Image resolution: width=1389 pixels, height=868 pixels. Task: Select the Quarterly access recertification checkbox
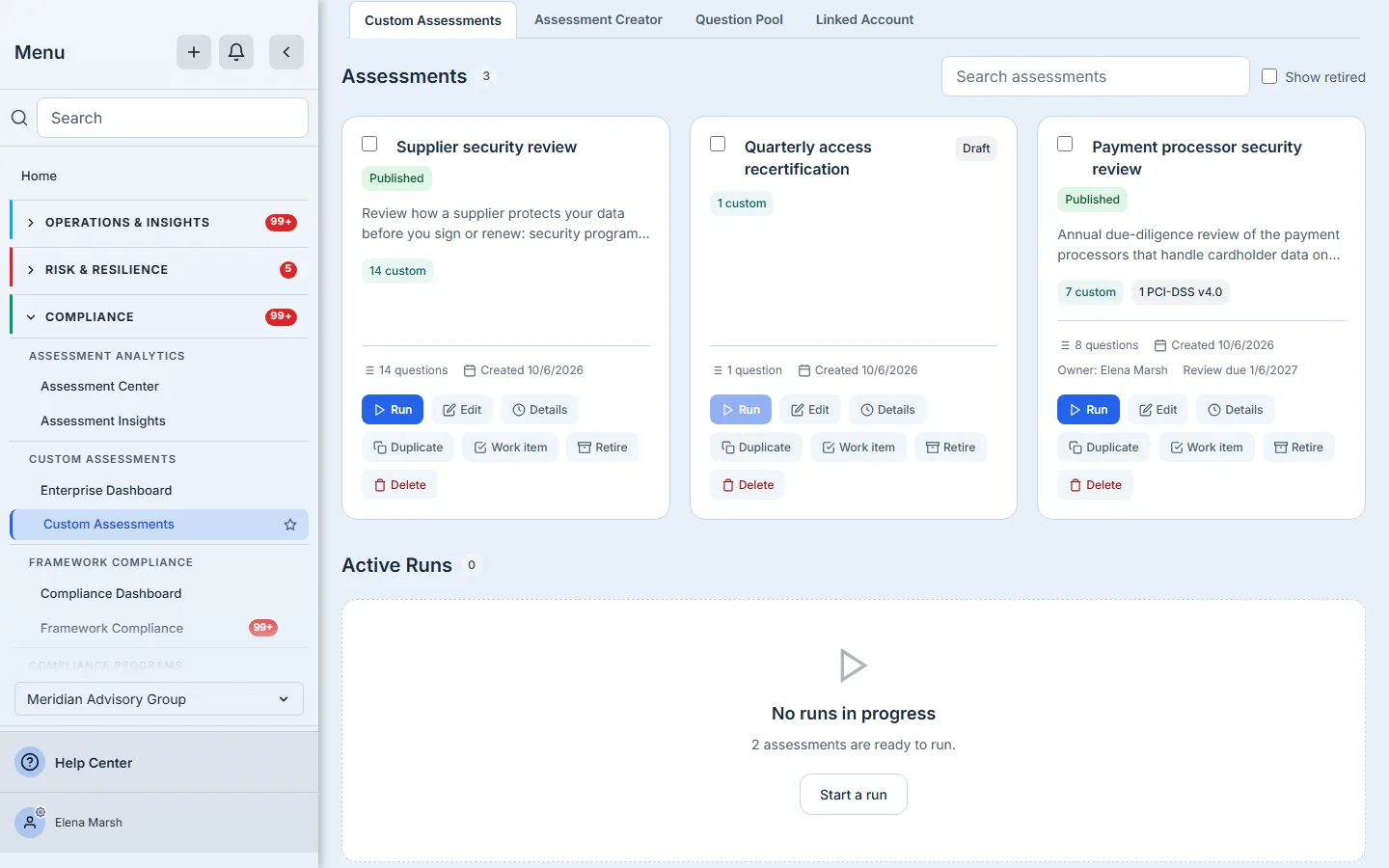(718, 144)
